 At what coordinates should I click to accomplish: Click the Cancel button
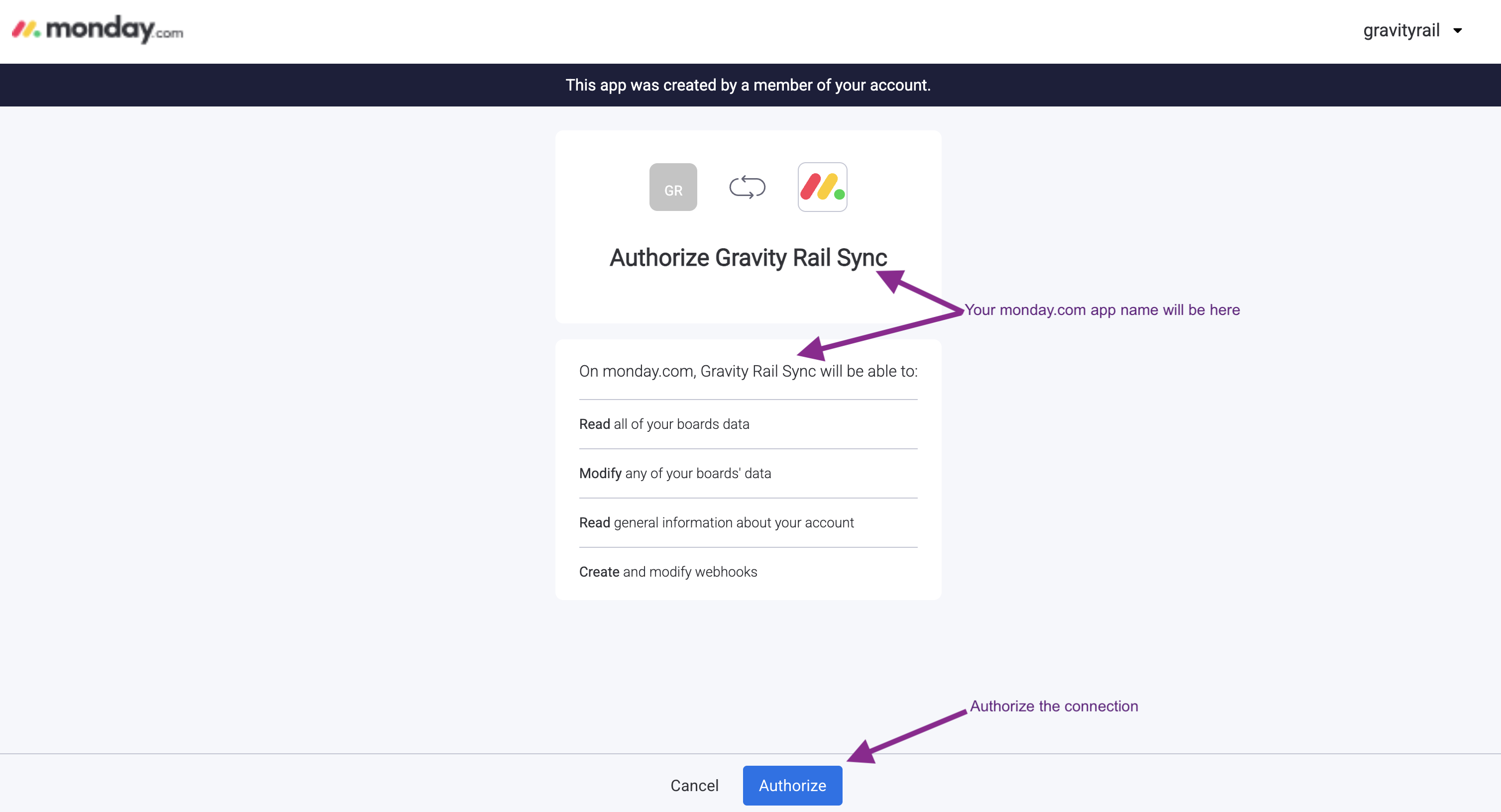[694, 785]
